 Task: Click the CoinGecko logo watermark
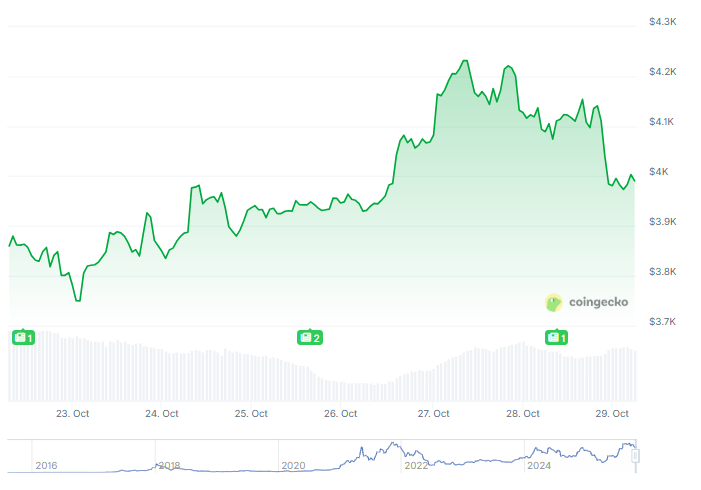pos(587,301)
